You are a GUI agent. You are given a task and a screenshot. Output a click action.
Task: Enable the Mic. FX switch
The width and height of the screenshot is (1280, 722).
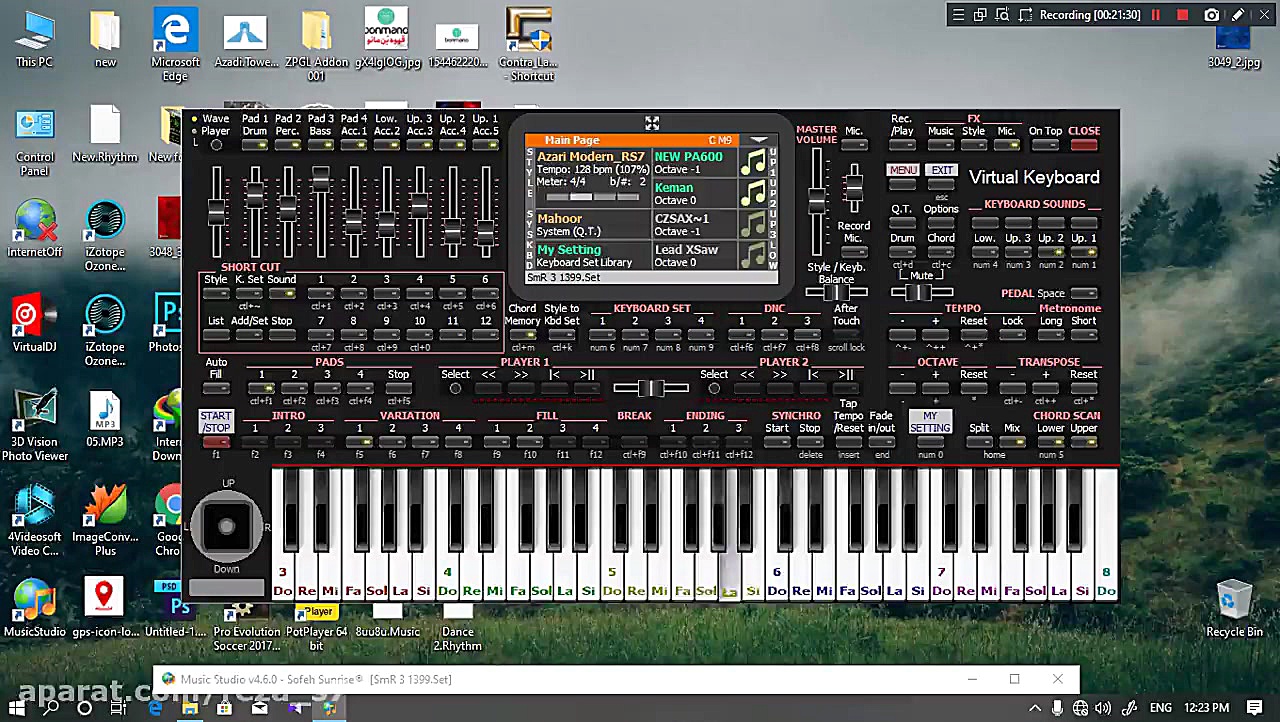click(1006, 145)
